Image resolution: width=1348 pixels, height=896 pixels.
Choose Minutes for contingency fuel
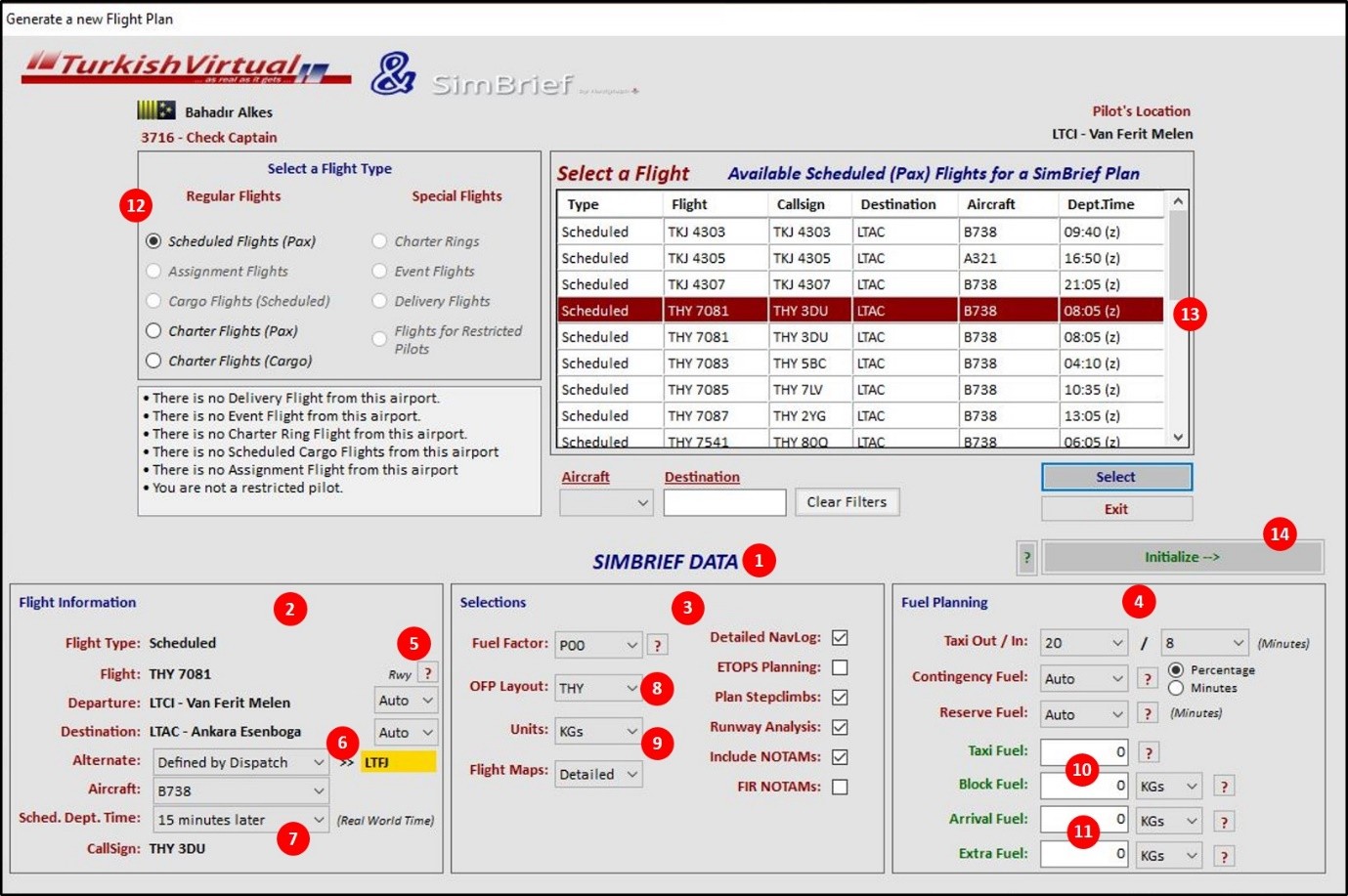pyautogui.click(x=1176, y=688)
